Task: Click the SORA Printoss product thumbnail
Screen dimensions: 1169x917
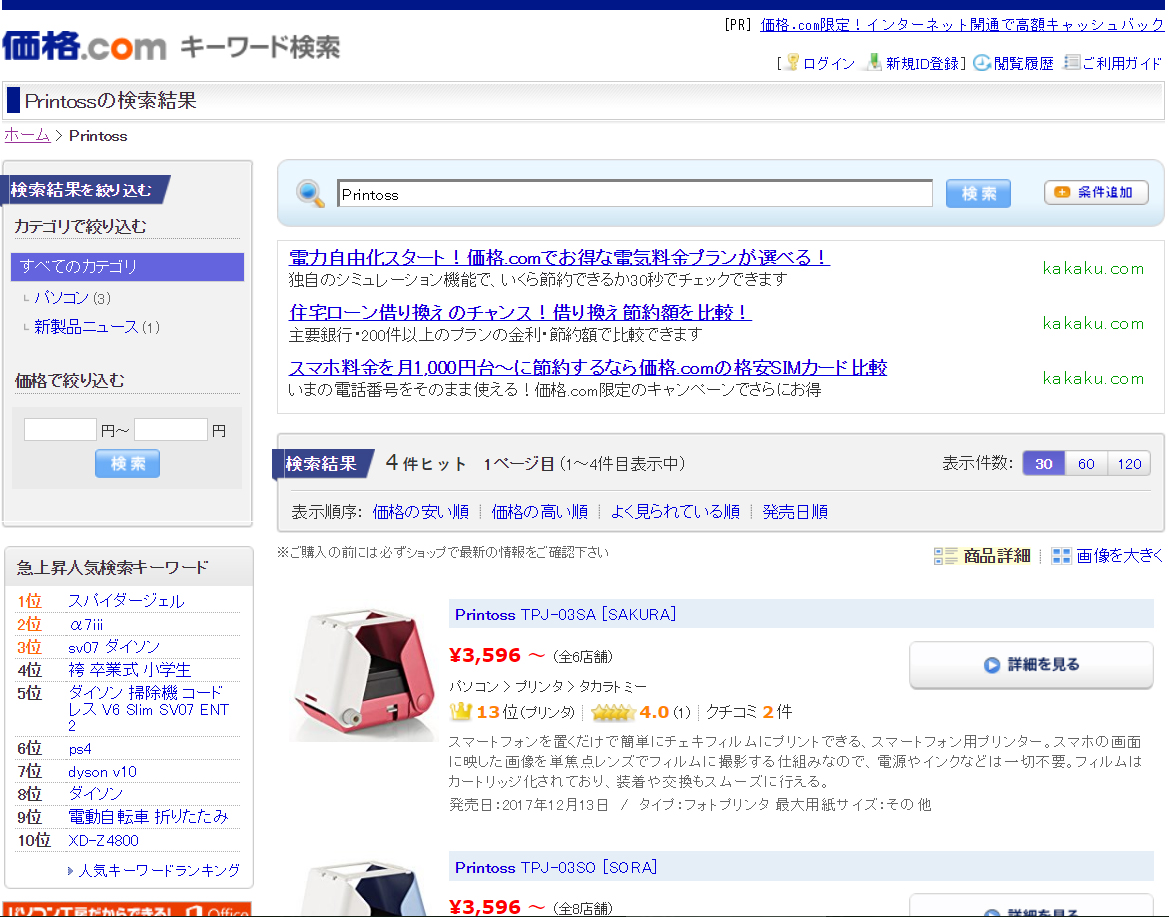Action: 364,889
